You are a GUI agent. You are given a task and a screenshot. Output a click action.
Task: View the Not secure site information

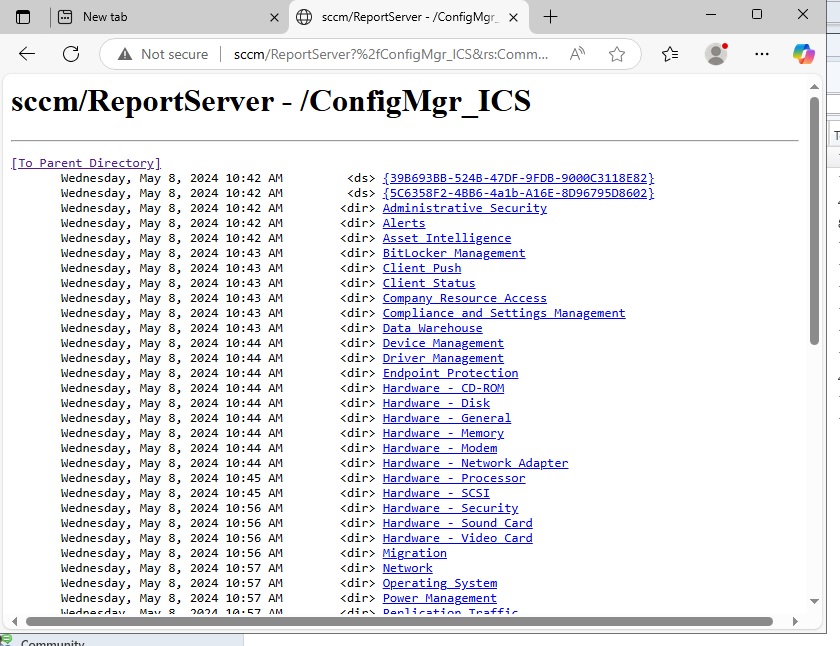(166, 54)
